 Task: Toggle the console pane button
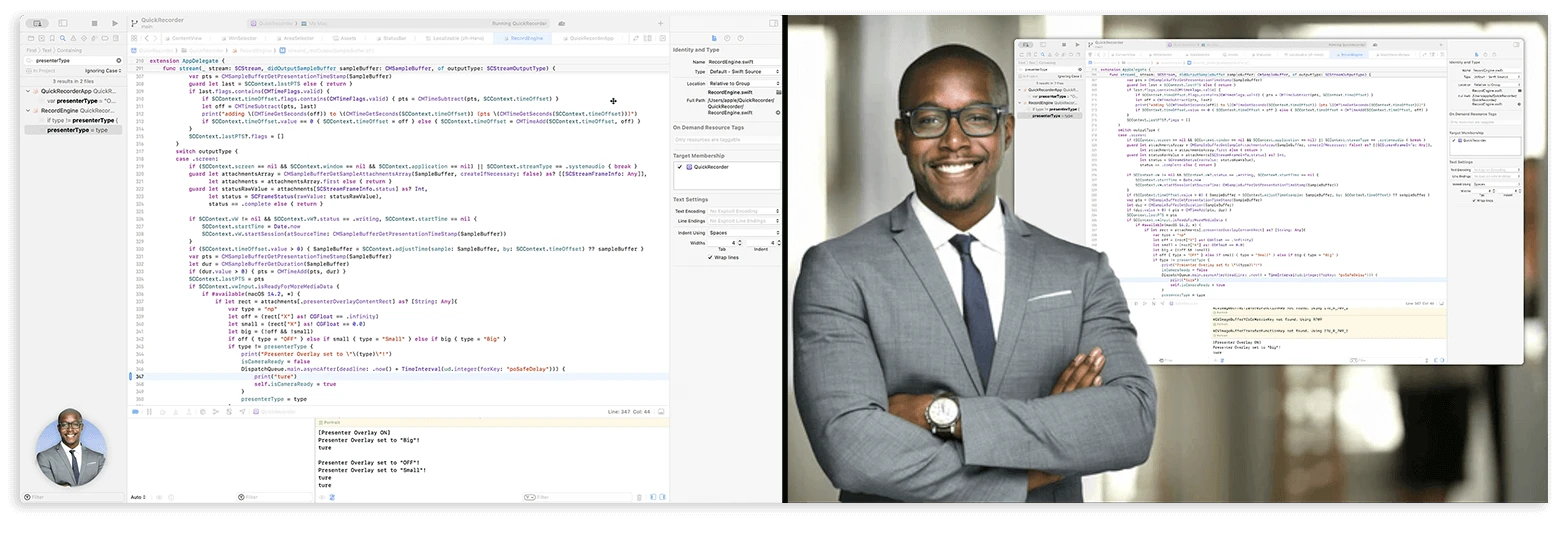[662, 497]
